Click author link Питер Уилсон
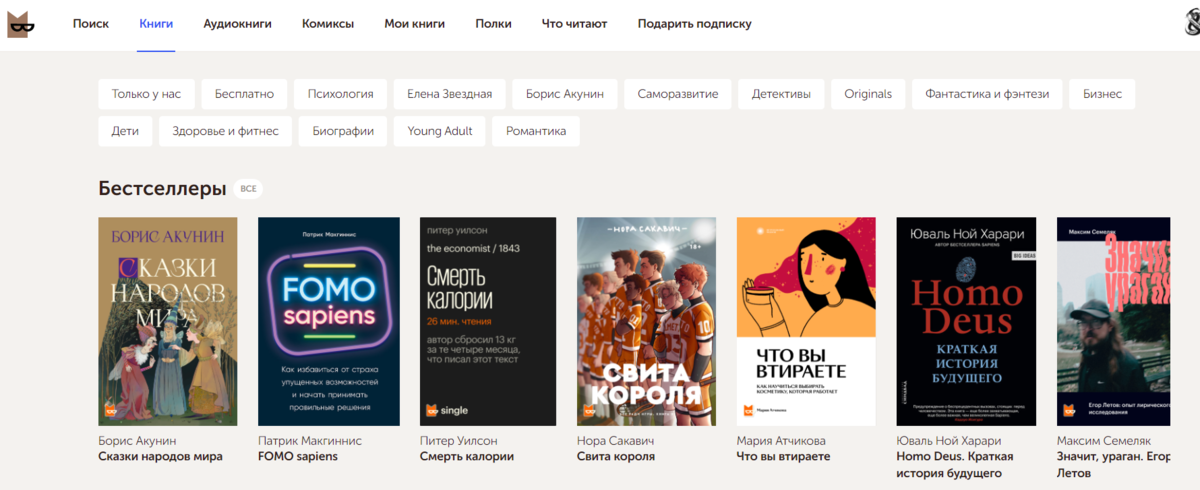The height and width of the screenshot is (490, 1200). click(x=458, y=441)
